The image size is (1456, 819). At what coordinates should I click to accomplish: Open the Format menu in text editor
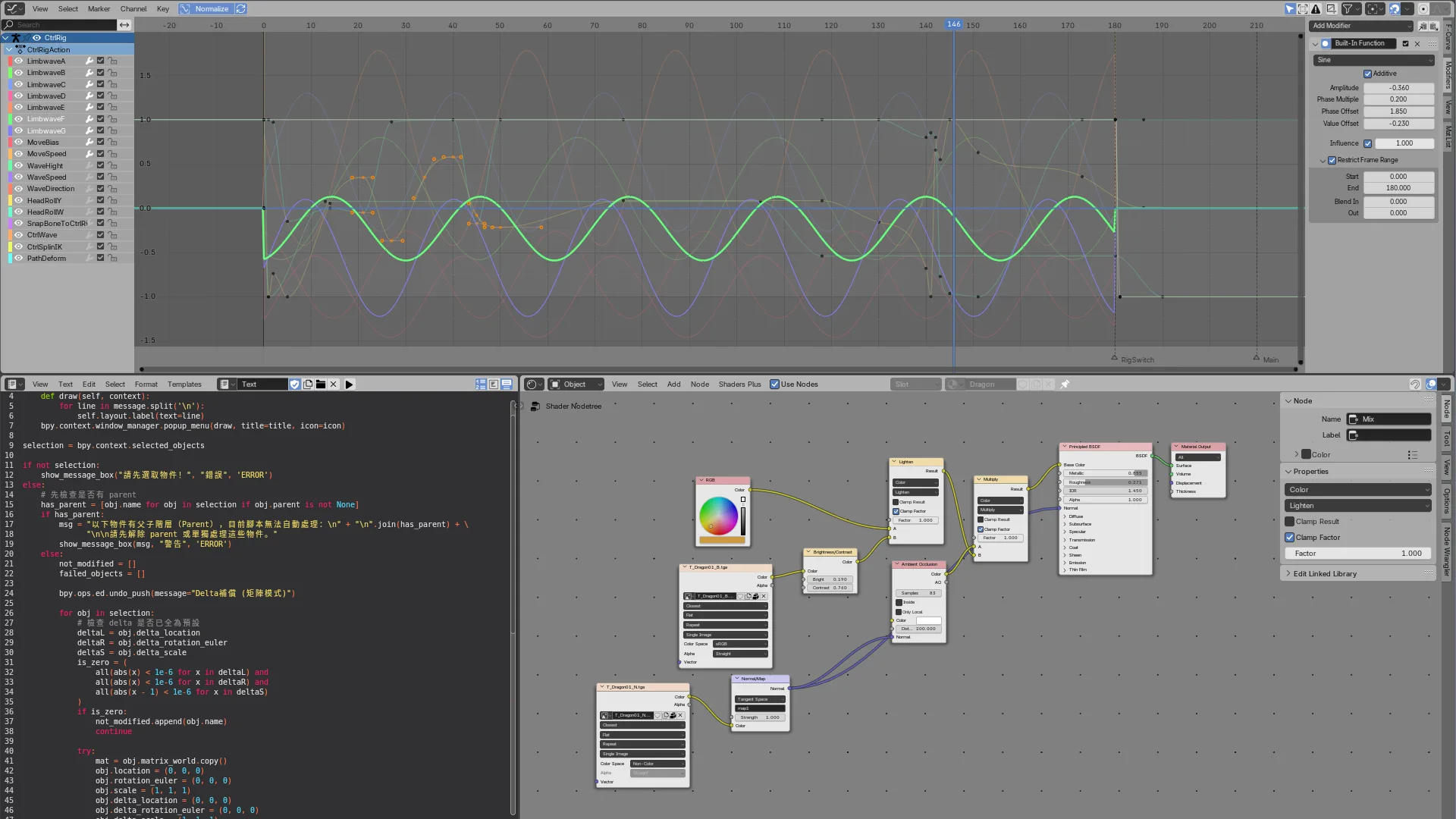click(x=146, y=384)
